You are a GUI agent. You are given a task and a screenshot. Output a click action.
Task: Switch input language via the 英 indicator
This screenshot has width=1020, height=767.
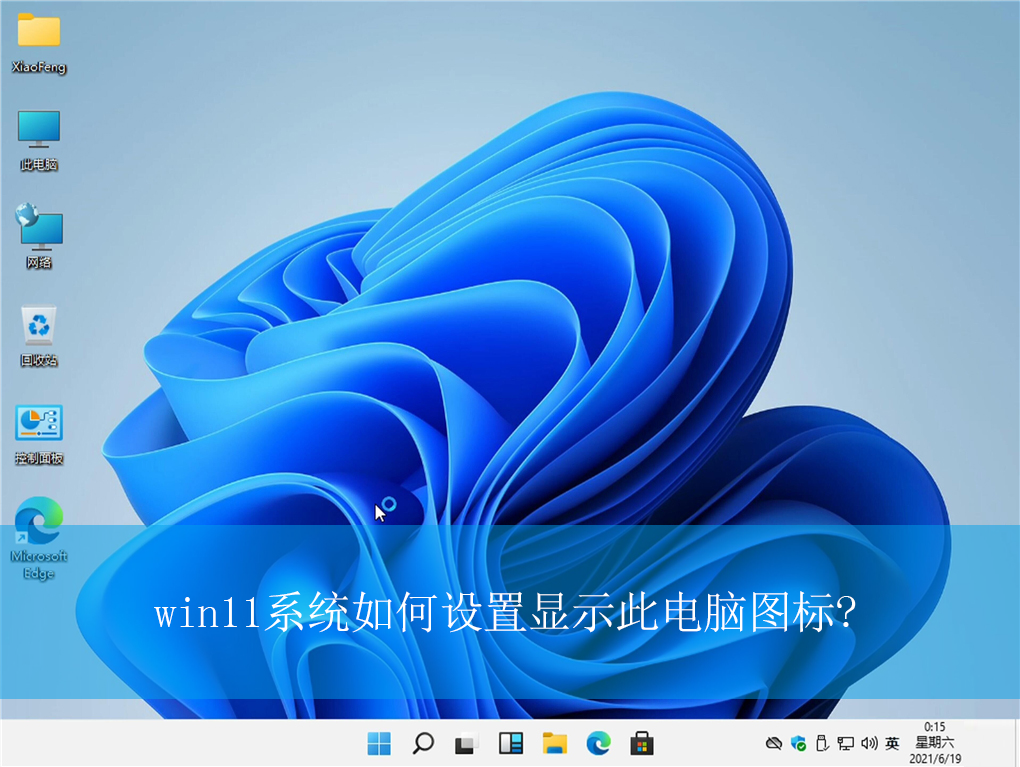[891, 743]
